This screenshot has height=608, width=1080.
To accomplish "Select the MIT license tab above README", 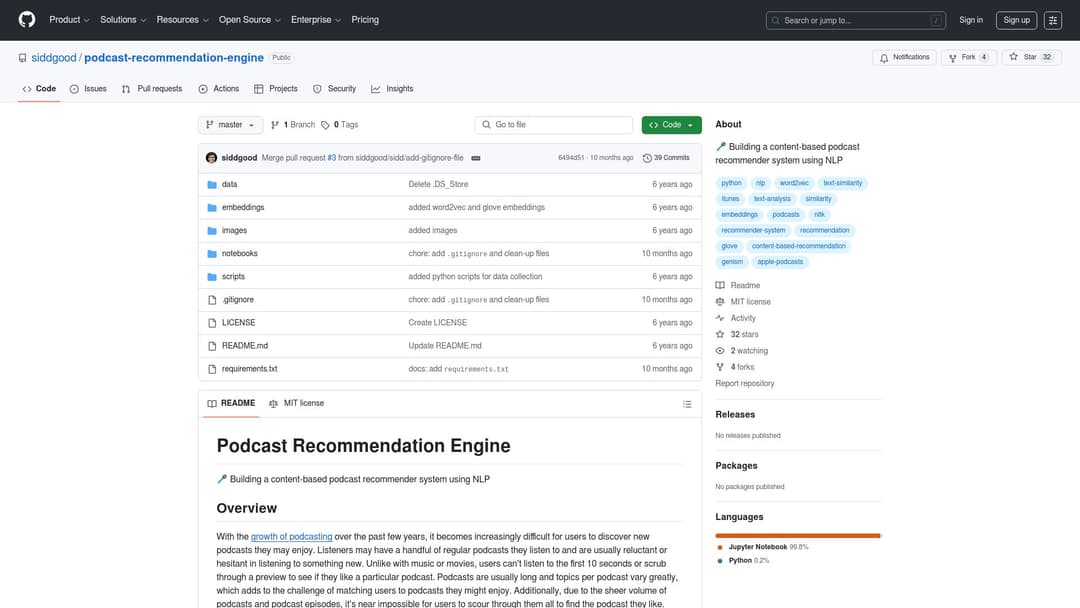I will 296,403.
